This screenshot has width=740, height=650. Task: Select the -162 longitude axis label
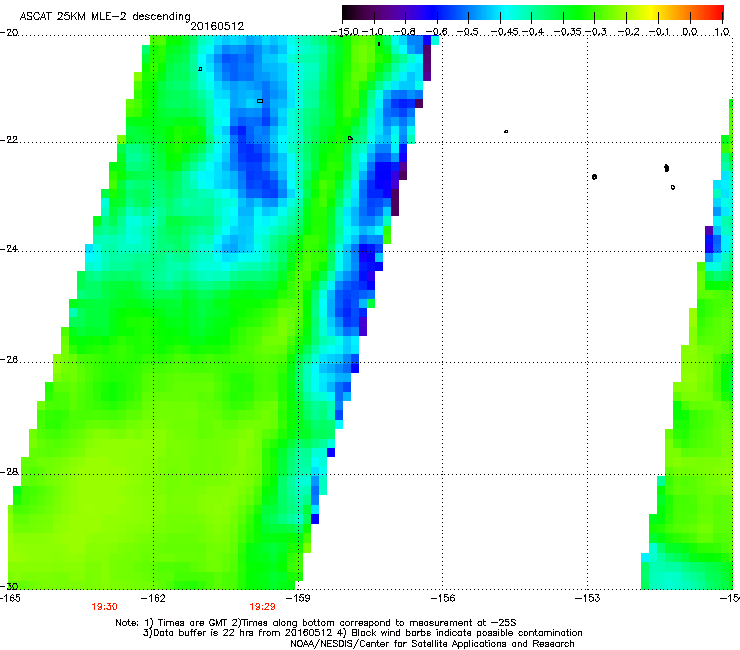point(153,598)
